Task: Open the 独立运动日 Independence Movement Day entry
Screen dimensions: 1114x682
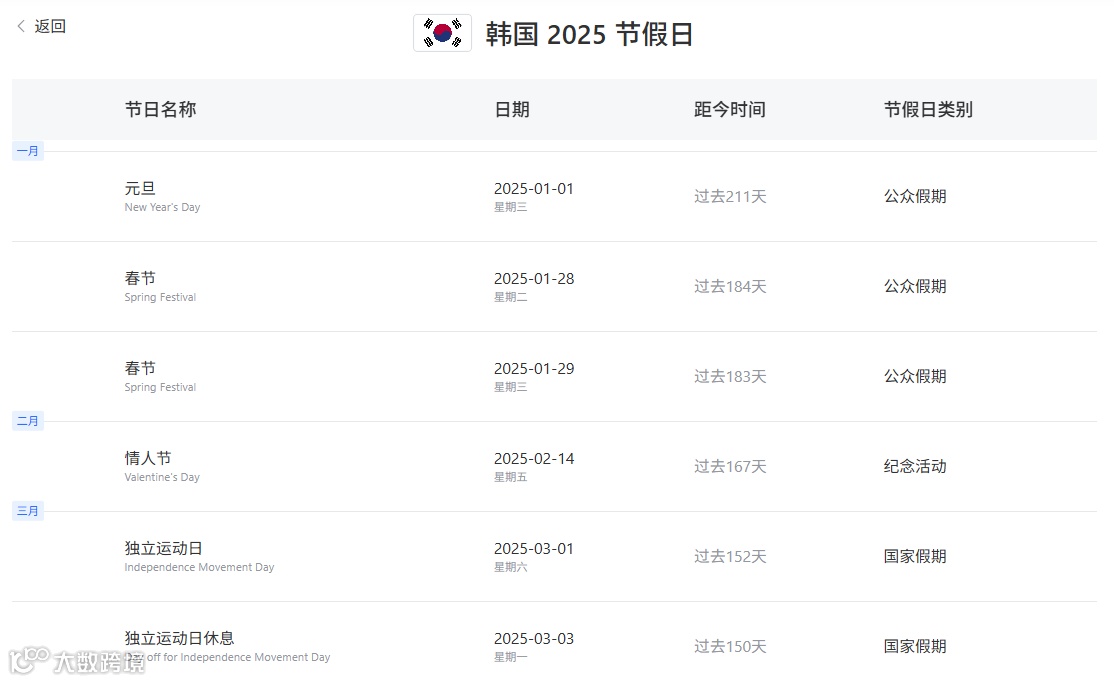Action: click(164, 548)
